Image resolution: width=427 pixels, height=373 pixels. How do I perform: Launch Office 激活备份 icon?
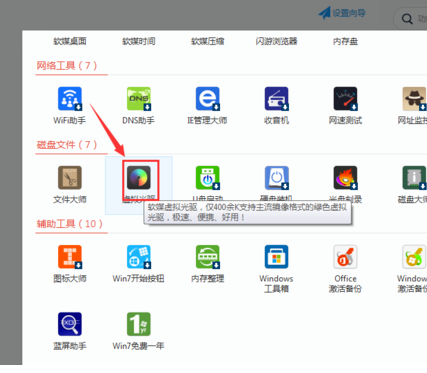pyautogui.click(x=345, y=257)
